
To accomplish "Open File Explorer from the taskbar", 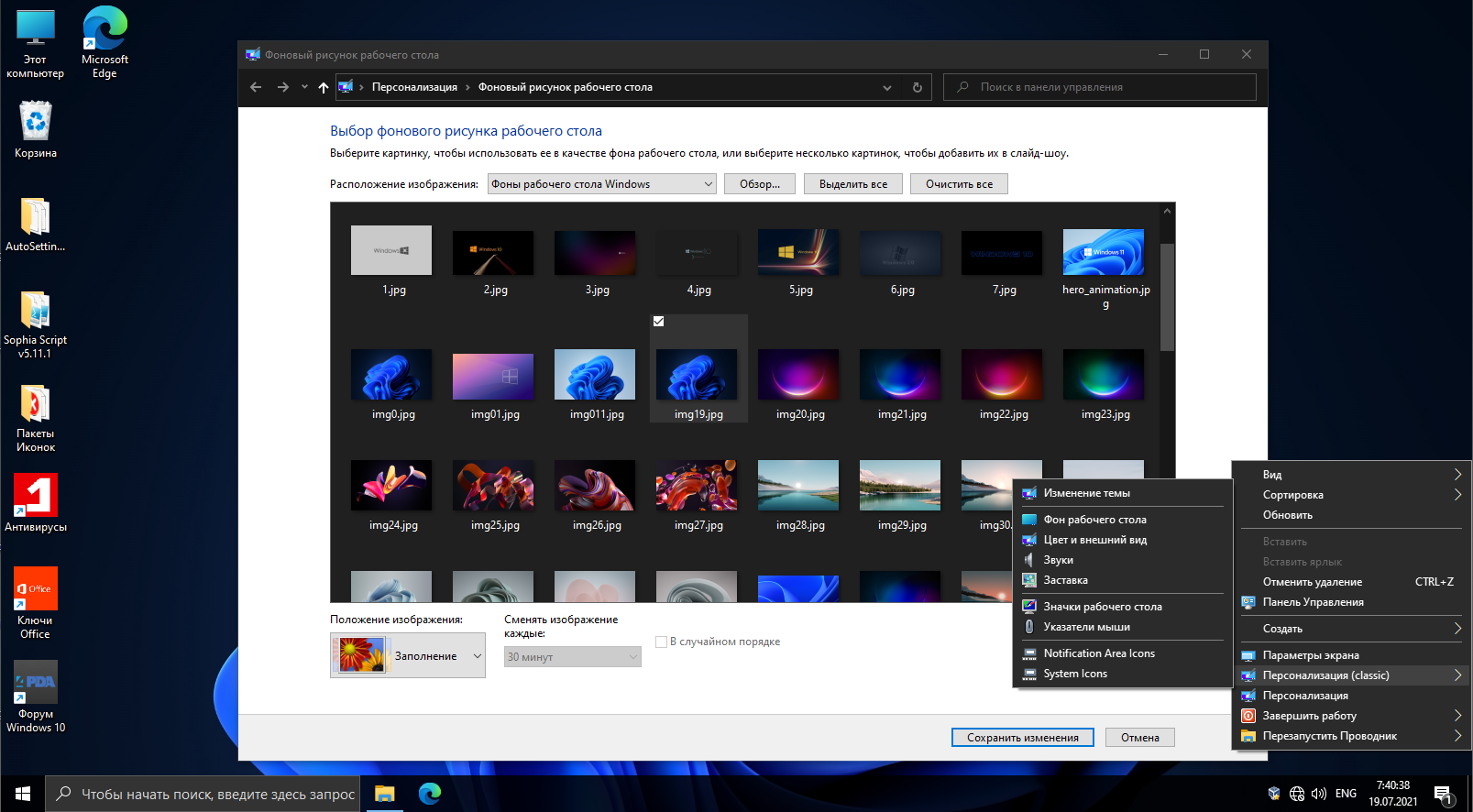I will [384, 794].
